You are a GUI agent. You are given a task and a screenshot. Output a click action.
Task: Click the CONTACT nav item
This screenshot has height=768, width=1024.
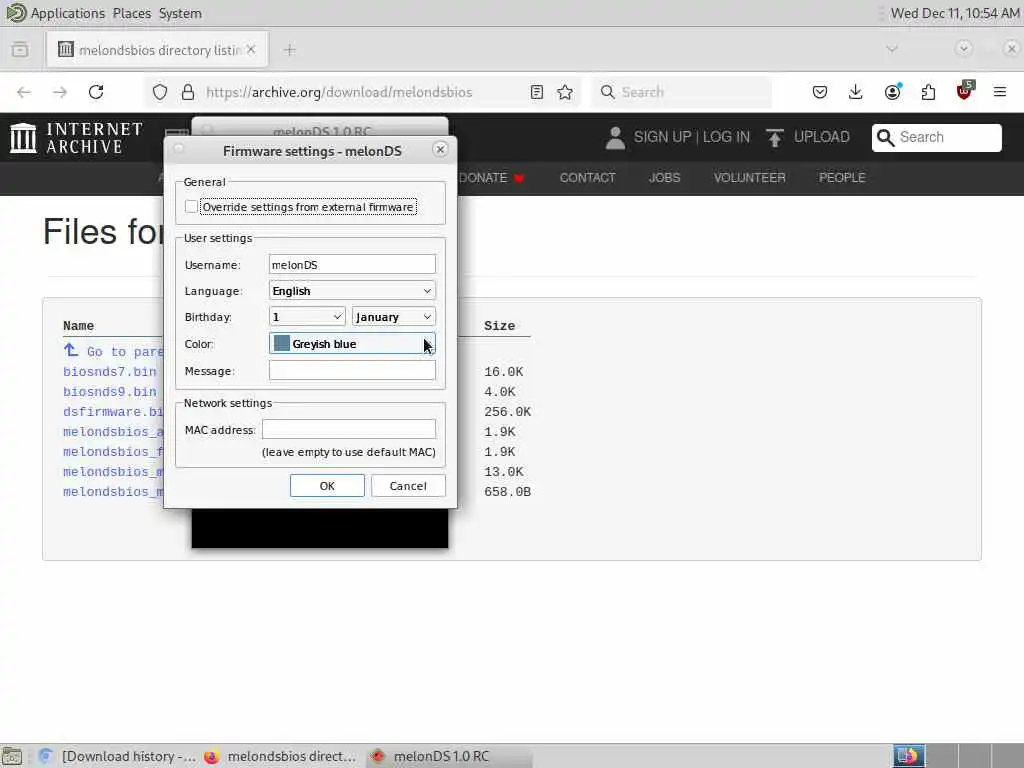click(x=587, y=178)
